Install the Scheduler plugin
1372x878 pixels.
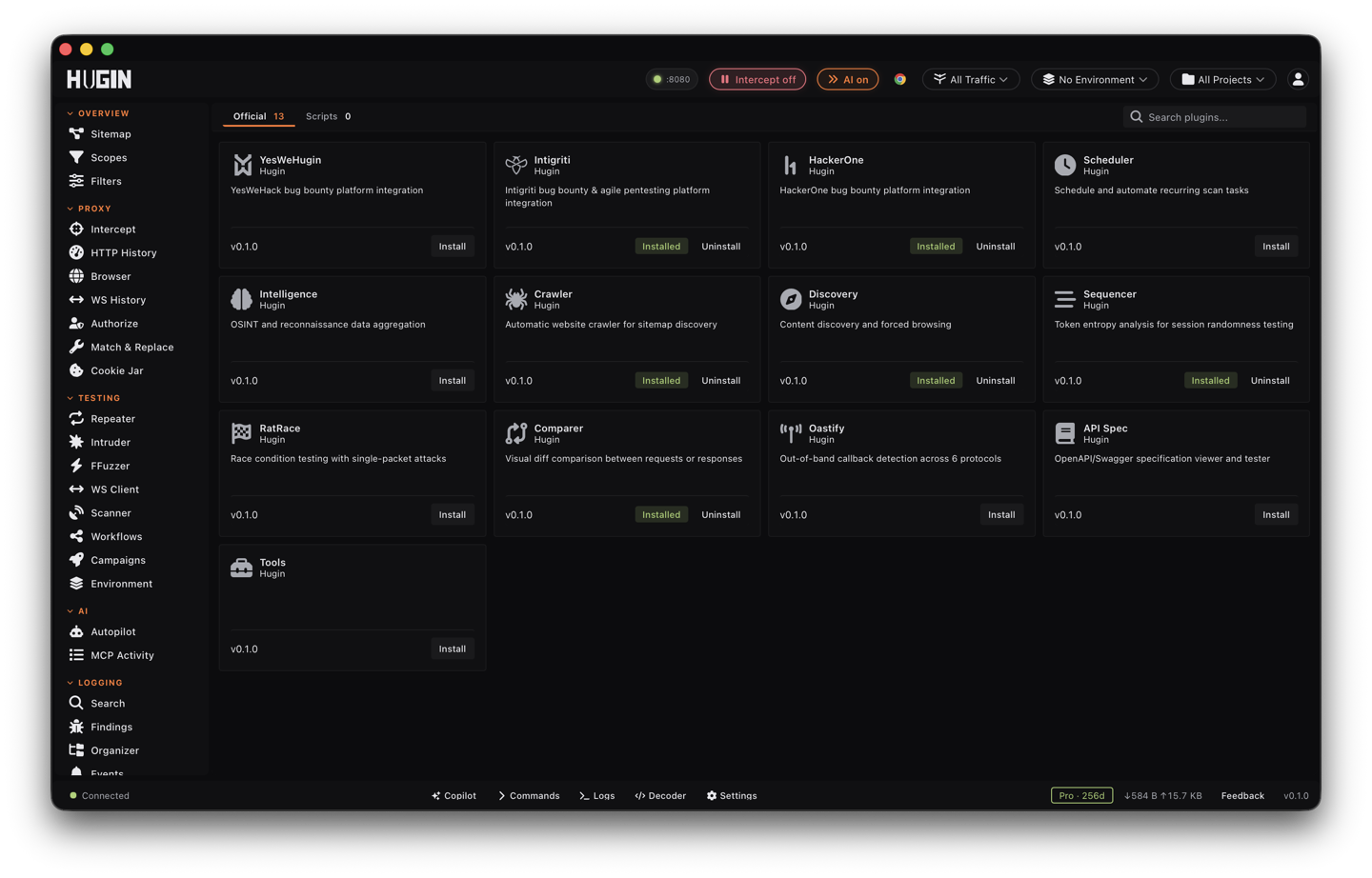tap(1276, 247)
